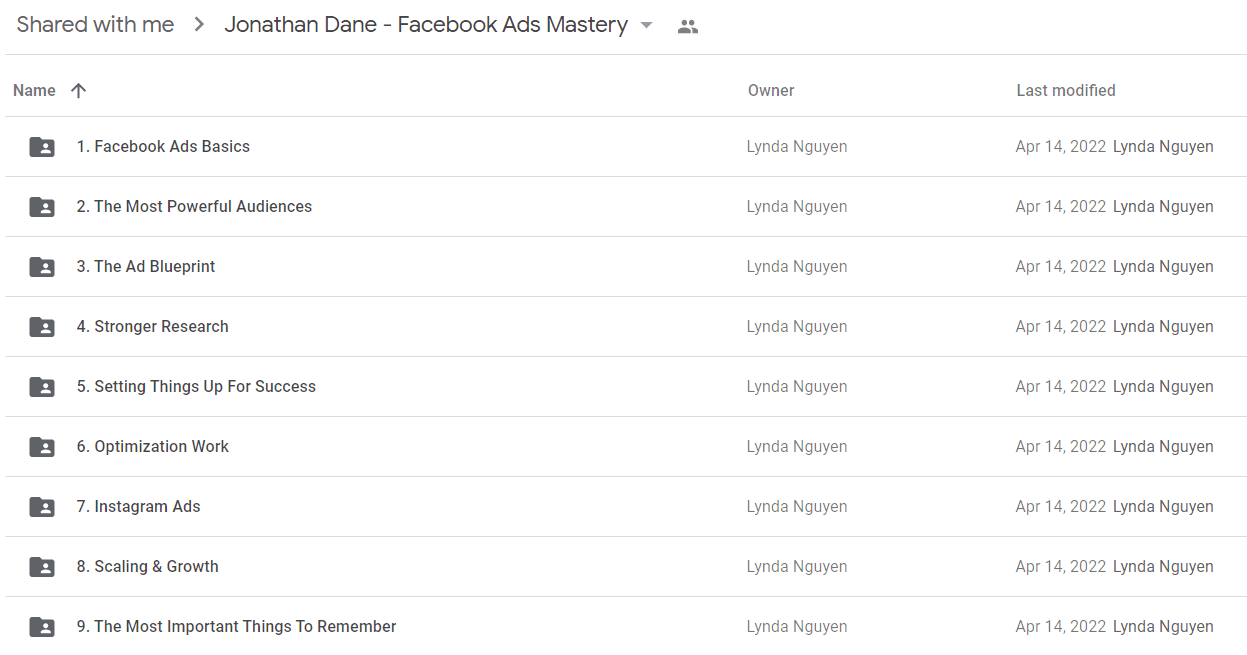Select folder name 5. Setting Things Up For Success
This screenshot has width=1247, height=655.
(196, 386)
